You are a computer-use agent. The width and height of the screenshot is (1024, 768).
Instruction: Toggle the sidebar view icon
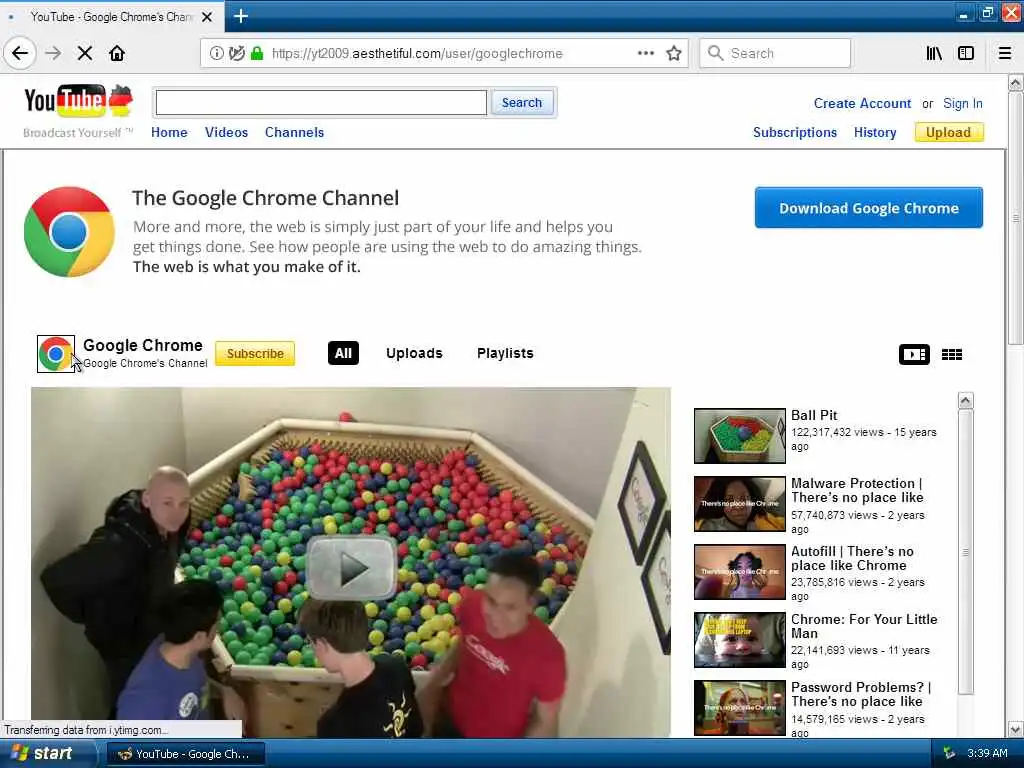(966, 53)
